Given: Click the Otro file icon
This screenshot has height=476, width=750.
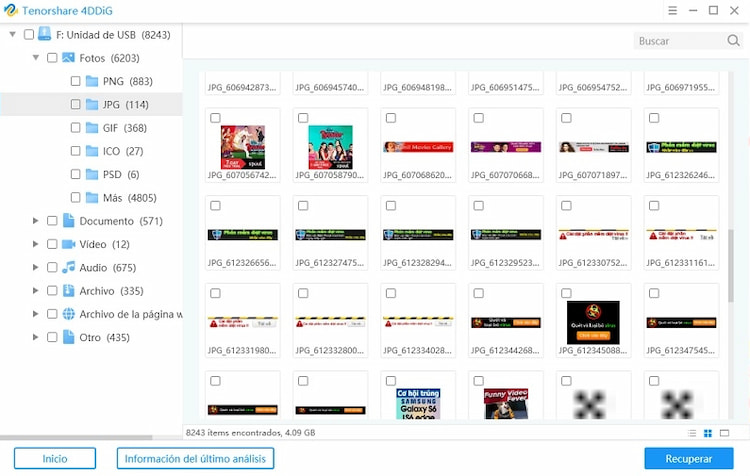Looking at the screenshot, I should click(68, 337).
